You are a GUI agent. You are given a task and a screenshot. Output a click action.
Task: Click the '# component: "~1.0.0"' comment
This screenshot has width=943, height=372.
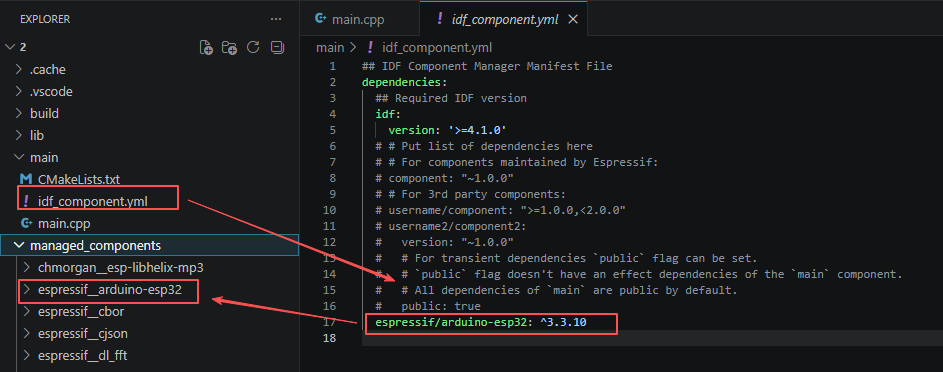444,178
